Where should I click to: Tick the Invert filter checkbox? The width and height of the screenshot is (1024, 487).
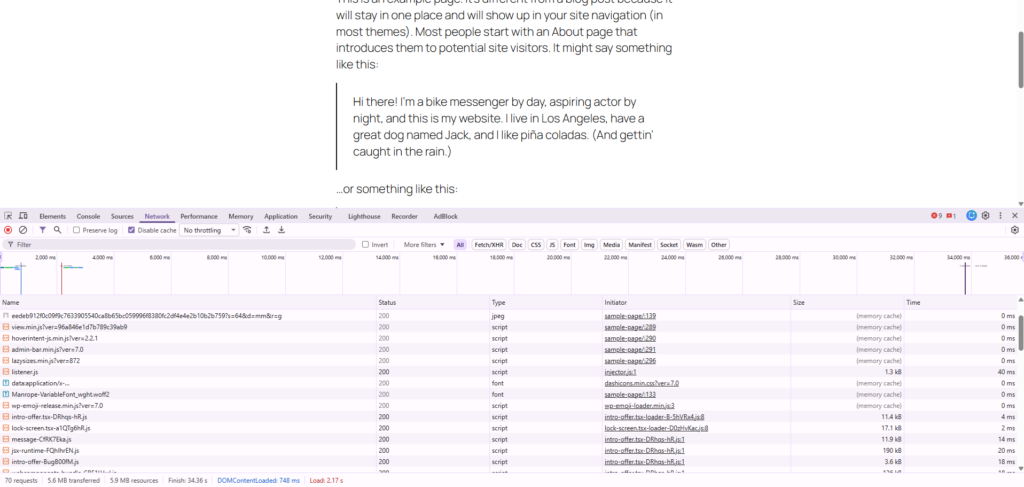click(x=366, y=245)
